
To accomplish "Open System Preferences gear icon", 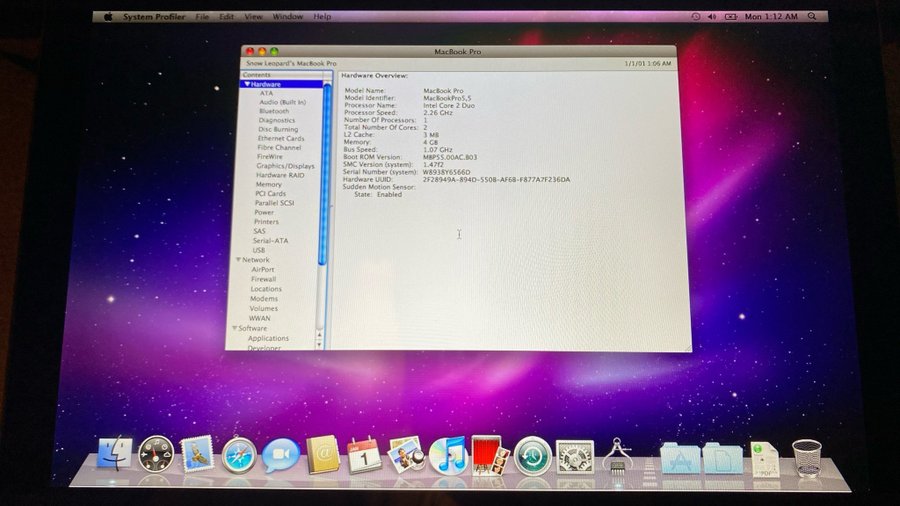I will pyautogui.click(x=575, y=456).
